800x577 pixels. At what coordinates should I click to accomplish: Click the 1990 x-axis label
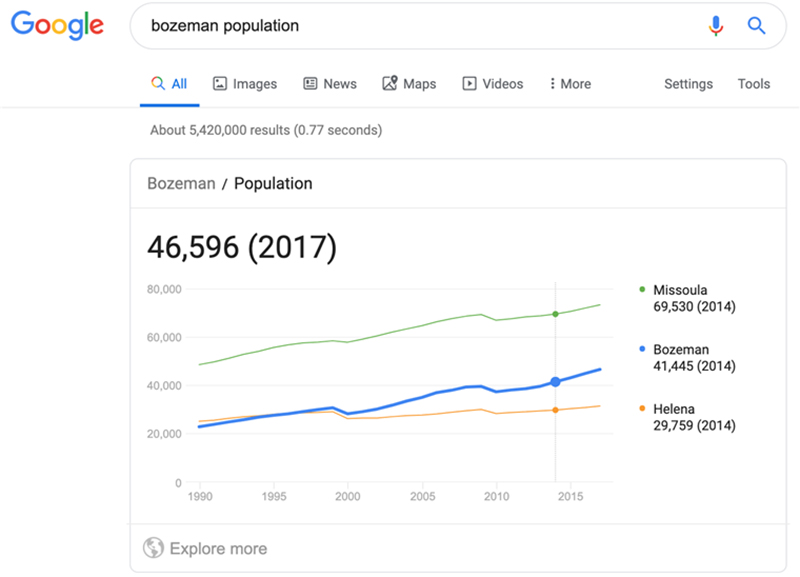pyautogui.click(x=200, y=496)
